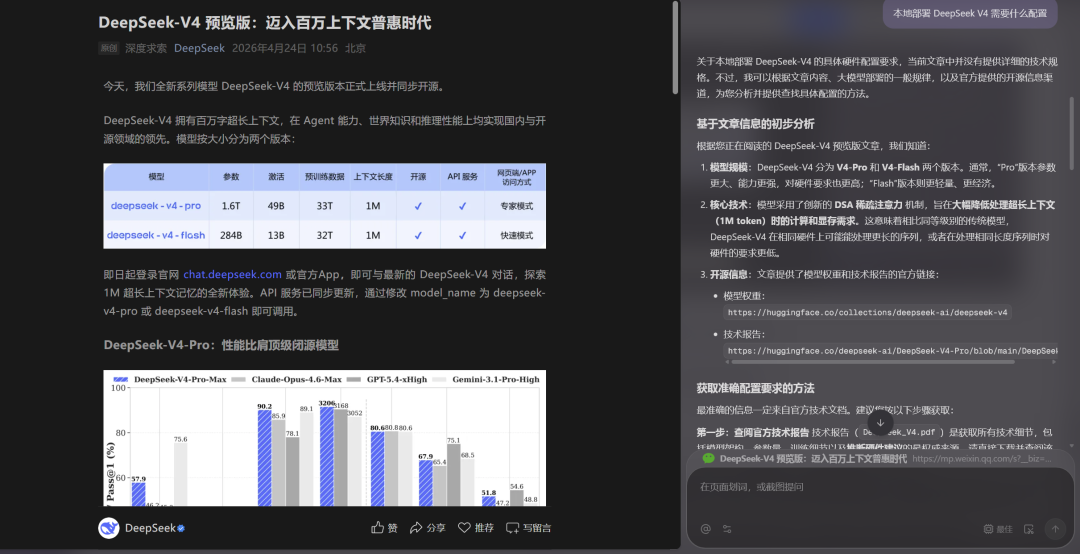Click the 预训练数据 table column header

point(324,177)
